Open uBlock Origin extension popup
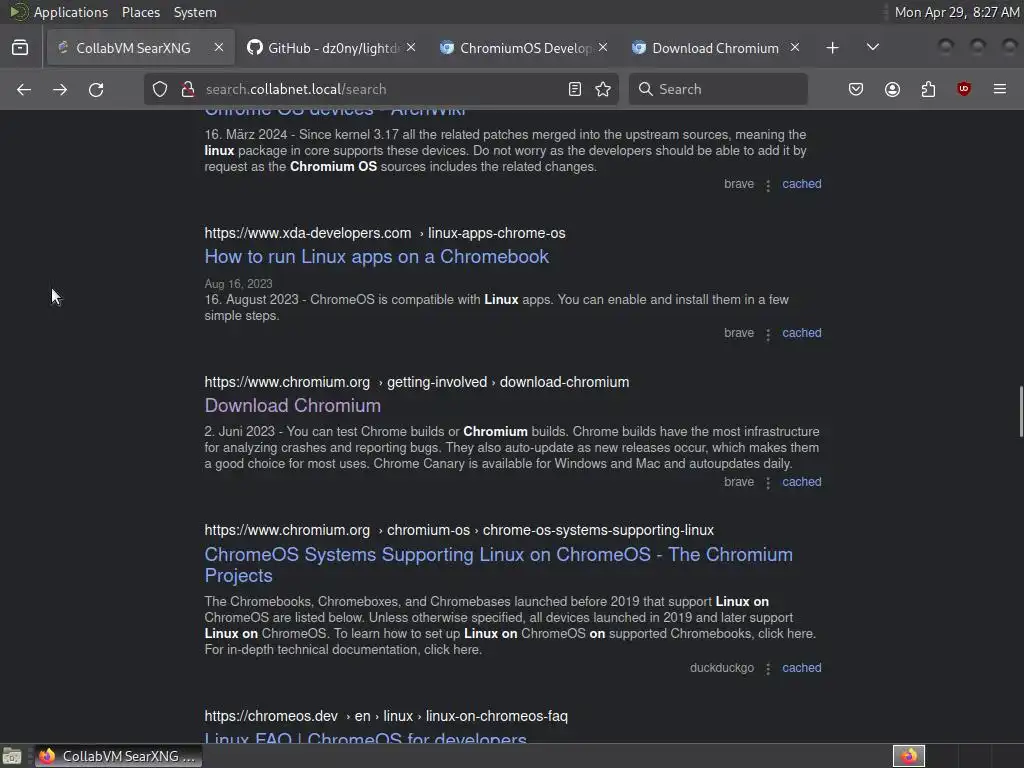 pos(964,89)
